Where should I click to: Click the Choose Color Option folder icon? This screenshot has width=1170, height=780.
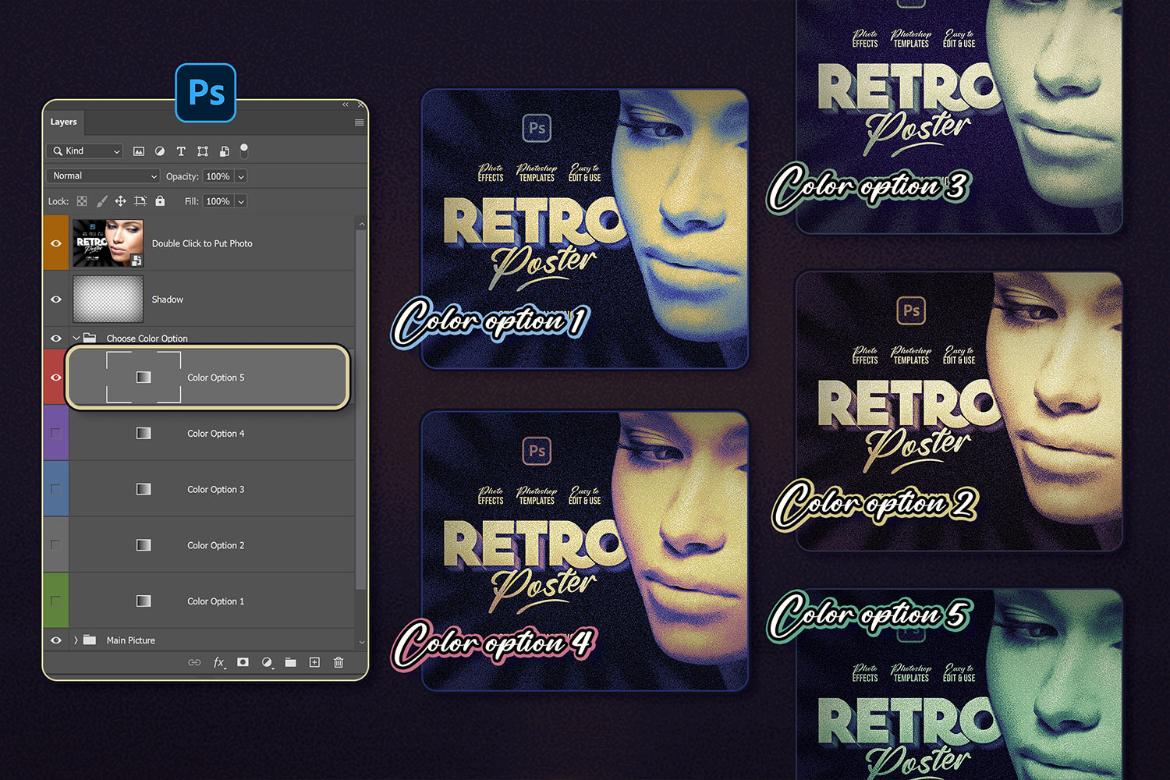(x=90, y=338)
